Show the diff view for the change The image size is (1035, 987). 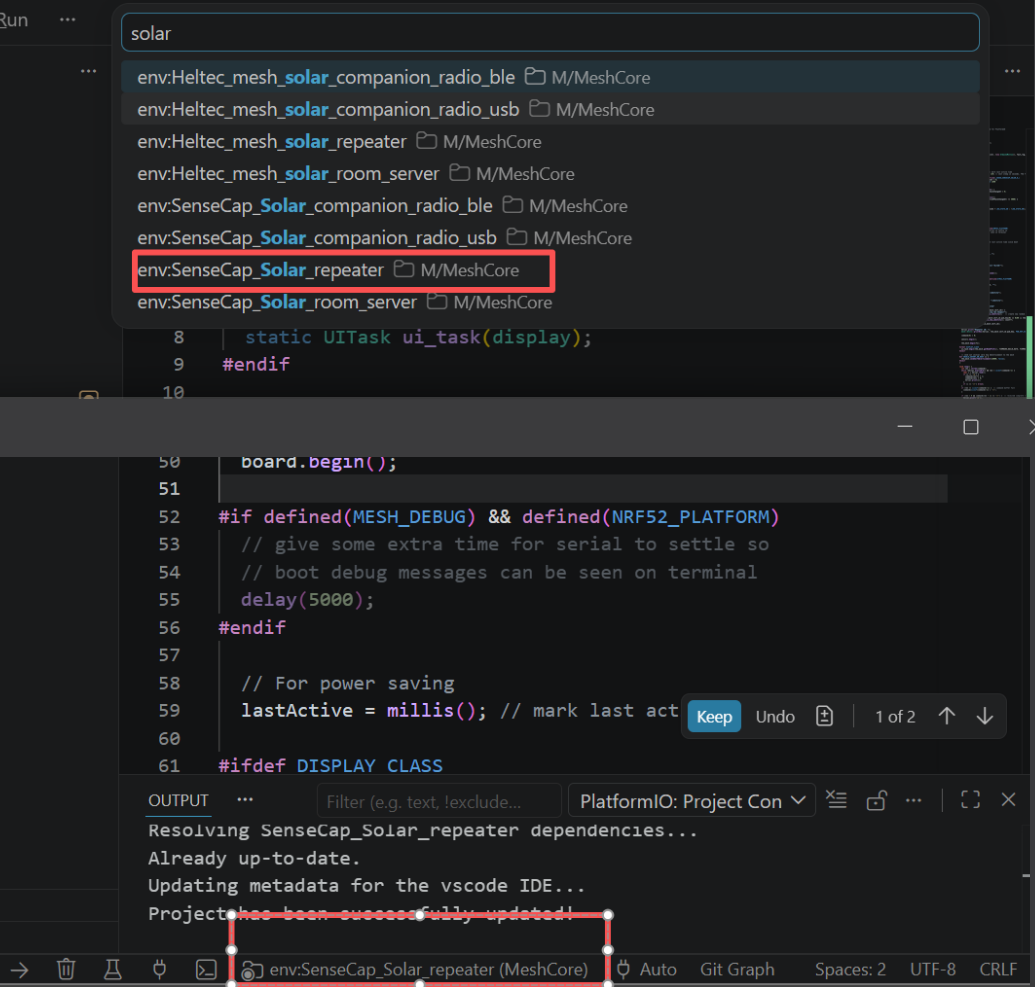[x=824, y=716]
